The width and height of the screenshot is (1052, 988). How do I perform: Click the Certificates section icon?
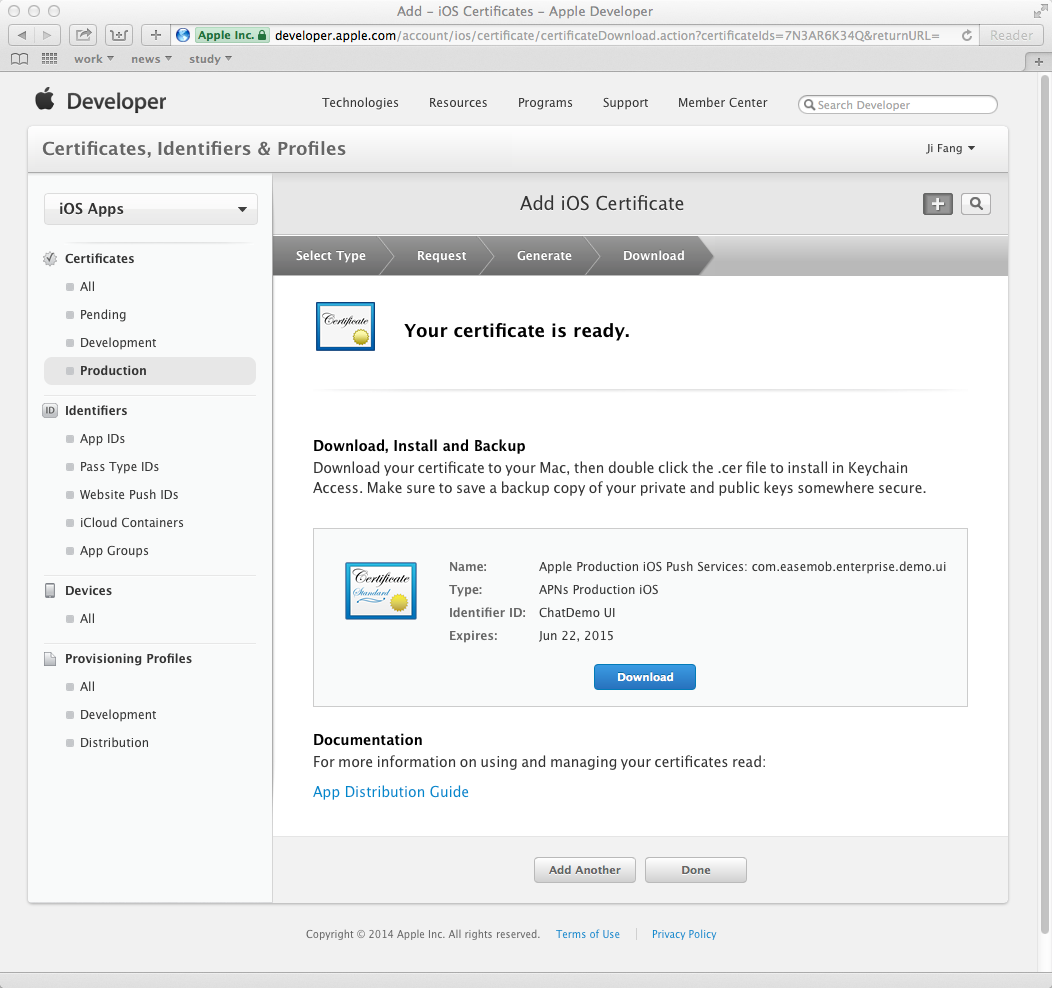(x=50, y=258)
